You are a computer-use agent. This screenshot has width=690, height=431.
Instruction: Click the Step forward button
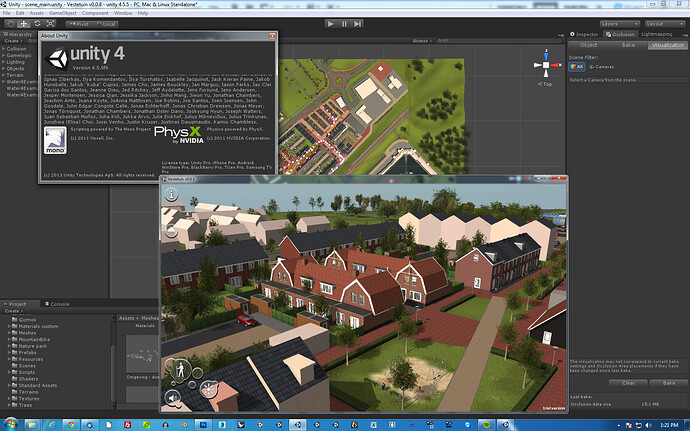(357, 24)
